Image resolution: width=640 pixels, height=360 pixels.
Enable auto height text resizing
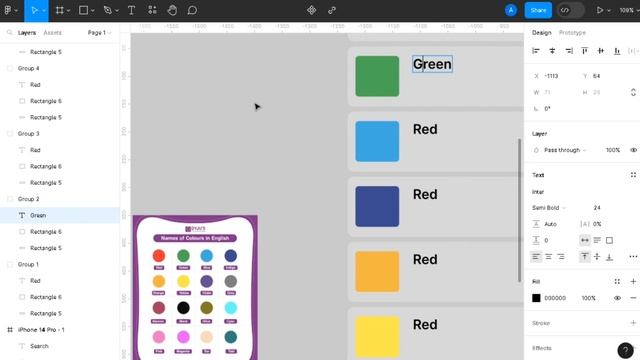click(597, 240)
